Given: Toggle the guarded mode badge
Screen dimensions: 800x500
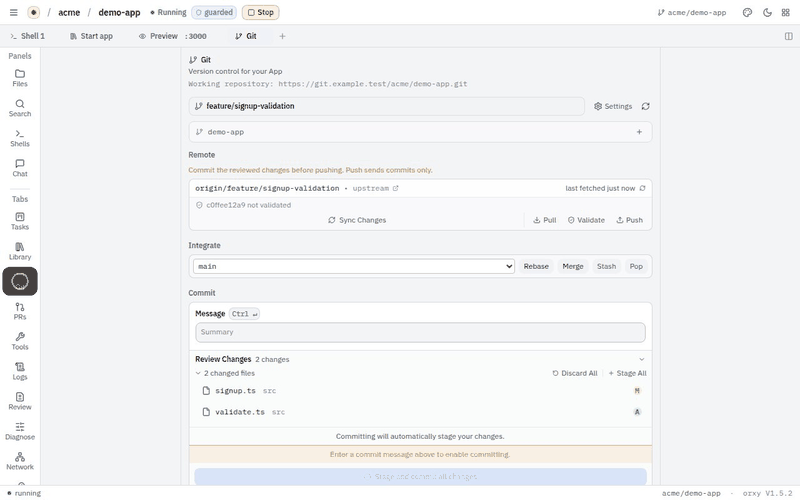Looking at the screenshot, I should [214, 12].
